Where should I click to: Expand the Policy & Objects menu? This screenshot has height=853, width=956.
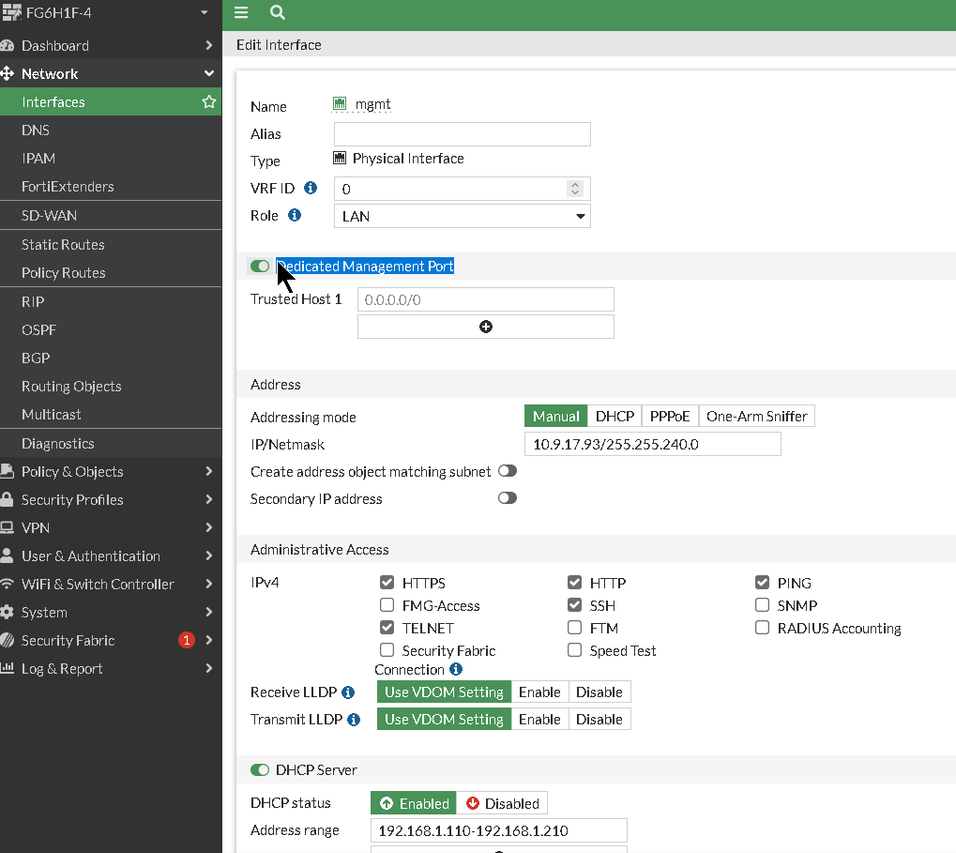point(110,471)
